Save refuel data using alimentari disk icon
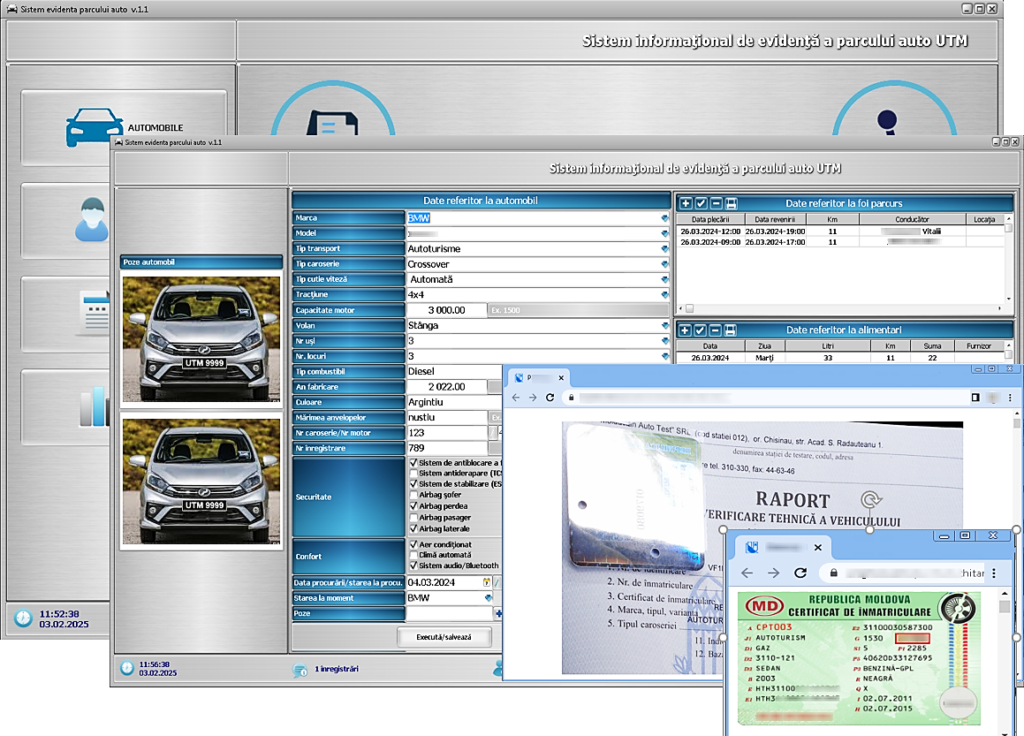Viewport: 1024px width, 736px height. [731, 330]
